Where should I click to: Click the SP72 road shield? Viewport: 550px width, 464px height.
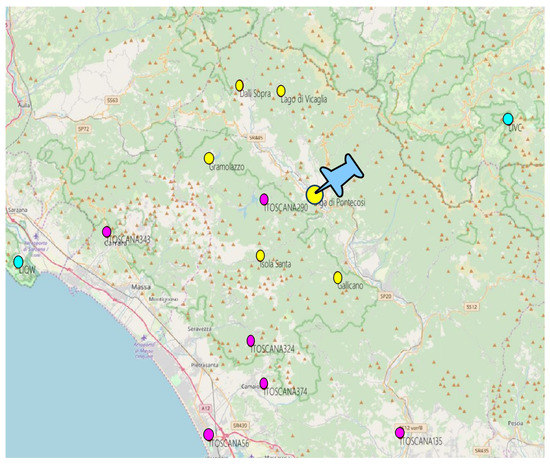point(83,129)
